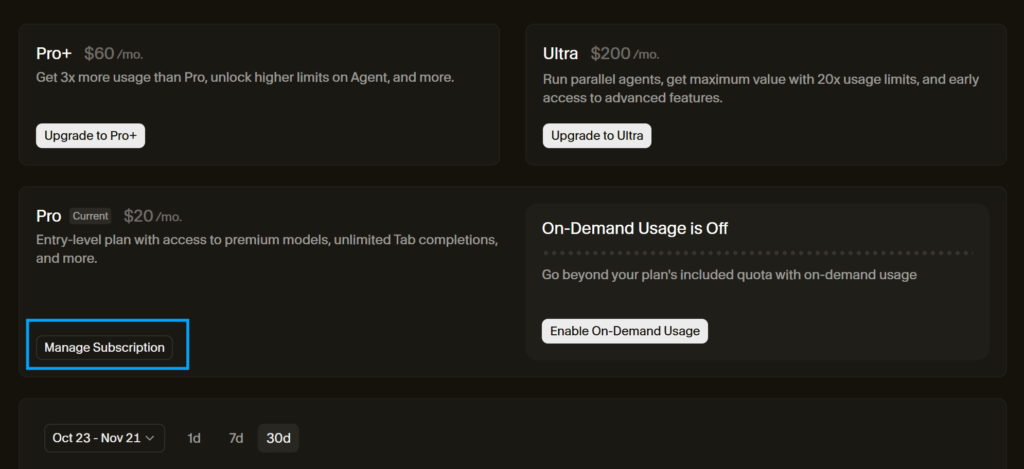
Task: Click the chevron arrow in the date range selector
Action: 151,438
